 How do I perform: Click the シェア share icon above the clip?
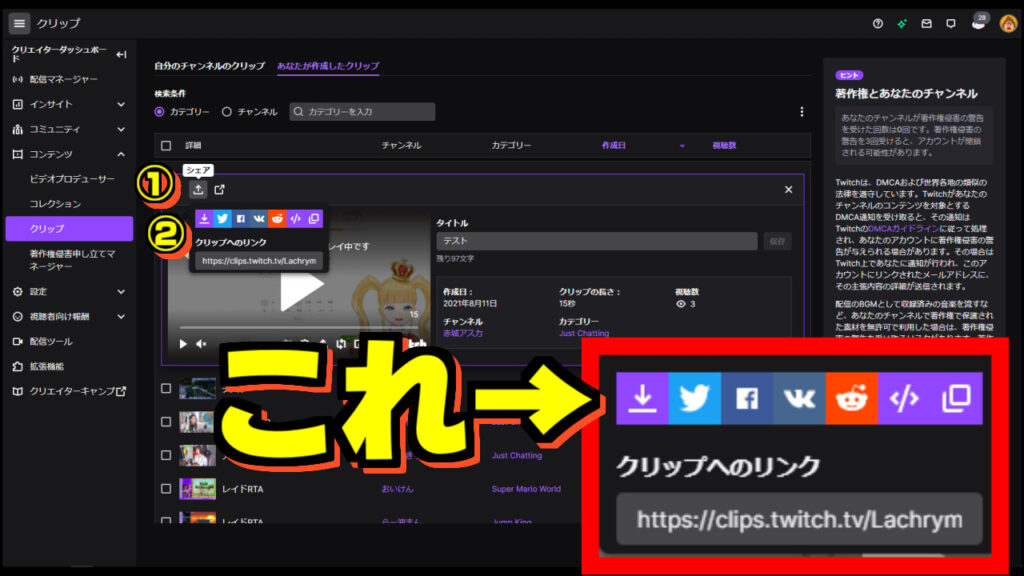click(x=198, y=189)
